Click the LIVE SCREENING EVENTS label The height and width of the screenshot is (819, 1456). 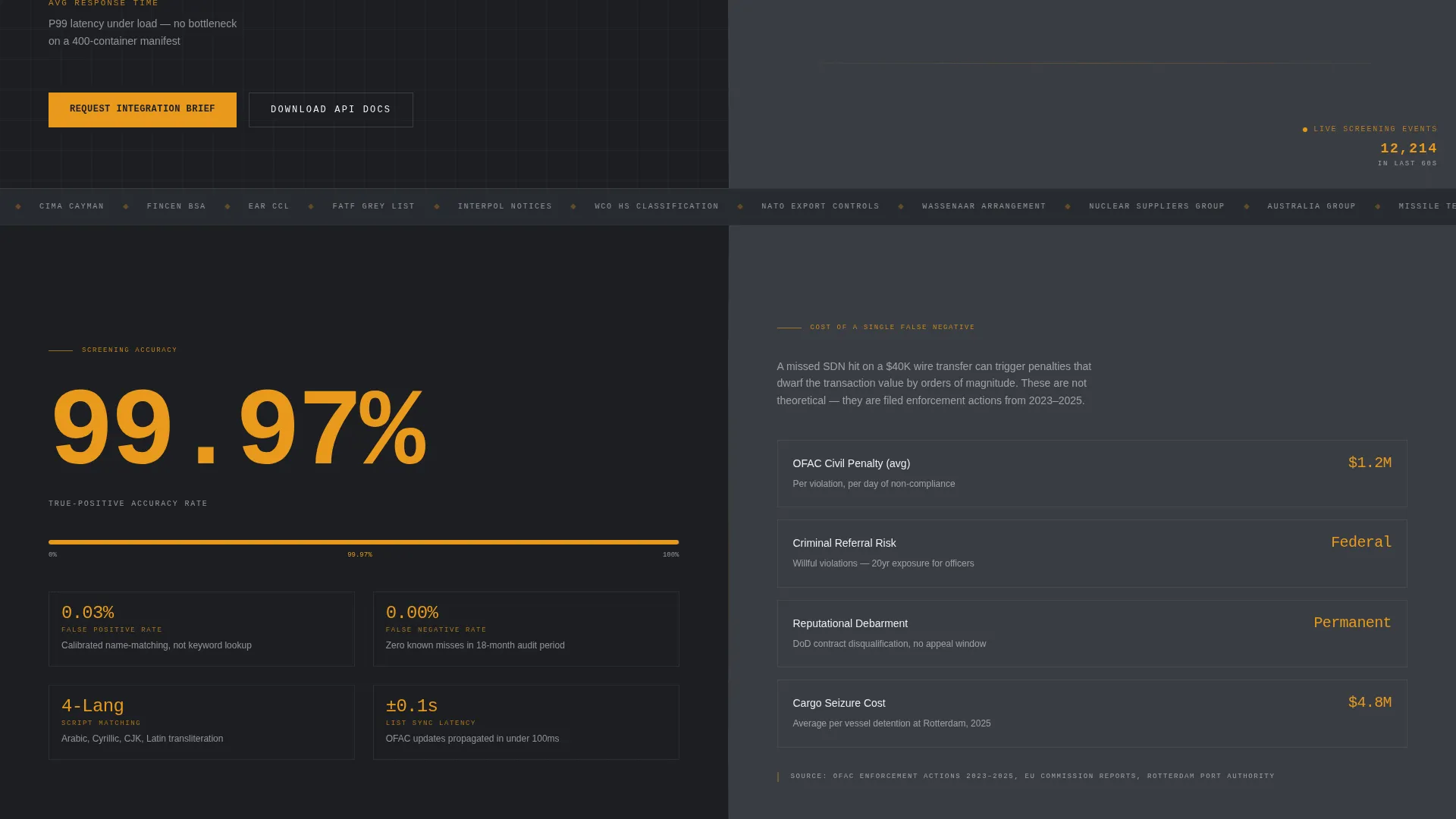click(x=1376, y=129)
